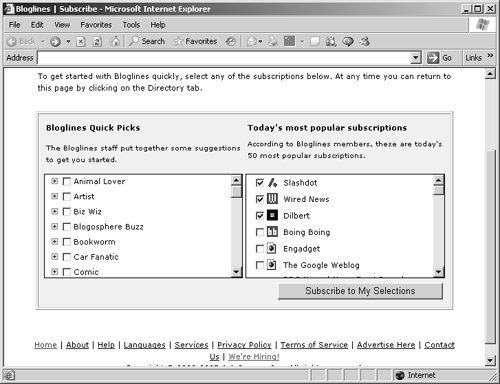
Task: Click the page icon at the status bar left
Action: (x=9, y=375)
